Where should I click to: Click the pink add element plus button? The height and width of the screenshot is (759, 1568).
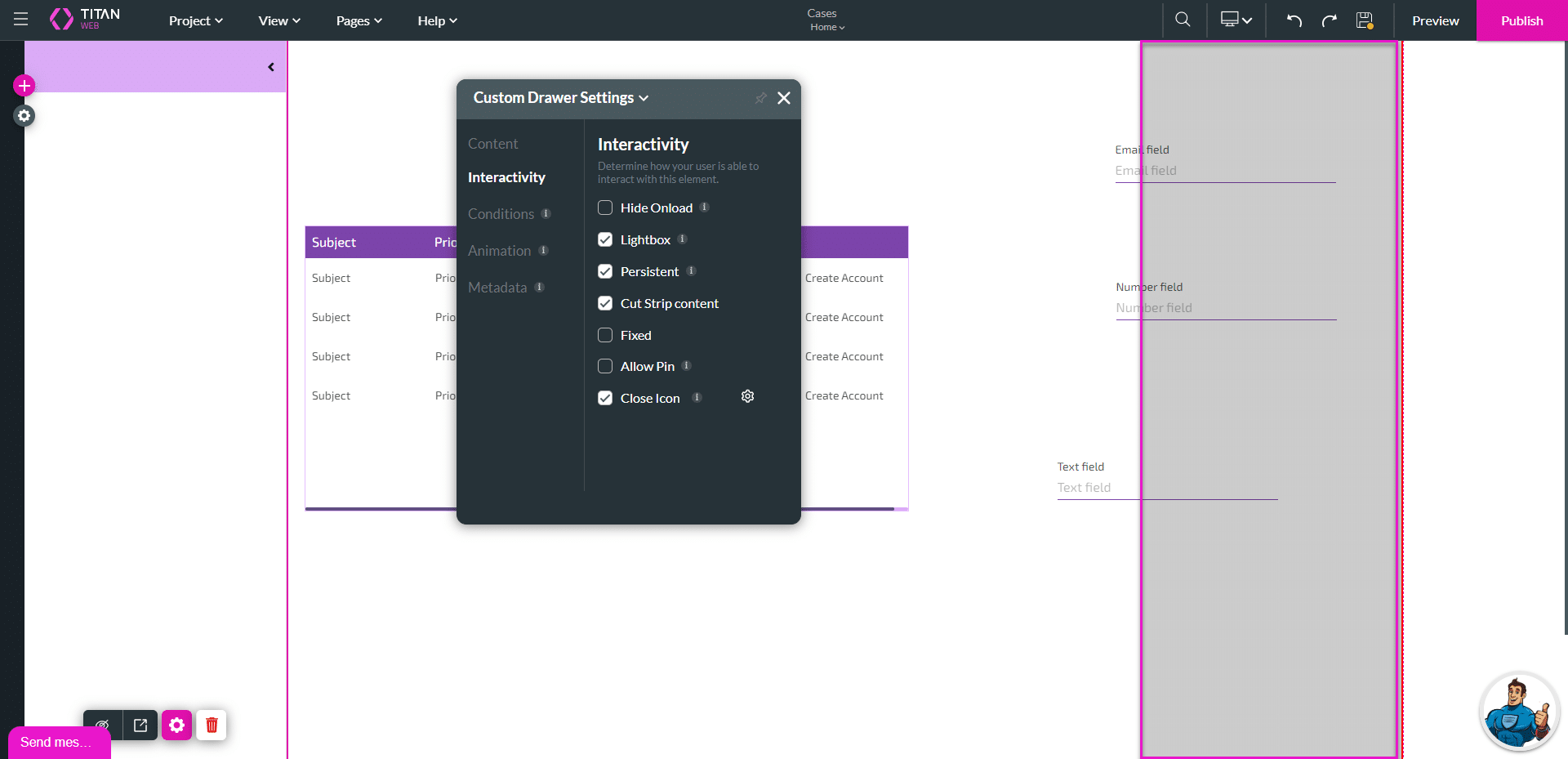pyautogui.click(x=24, y=85)
